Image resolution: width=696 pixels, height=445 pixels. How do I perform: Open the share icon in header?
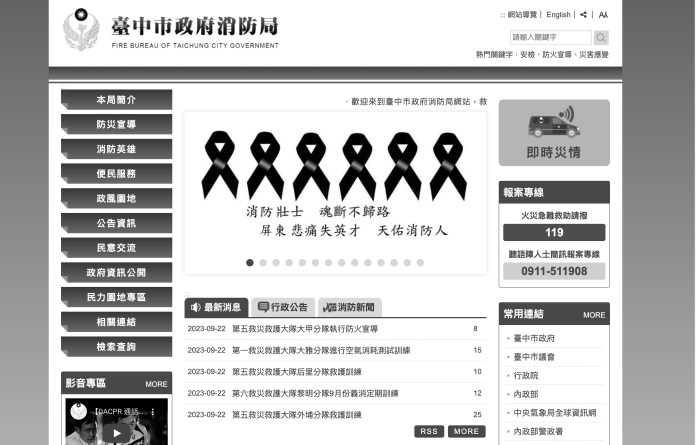583,15
